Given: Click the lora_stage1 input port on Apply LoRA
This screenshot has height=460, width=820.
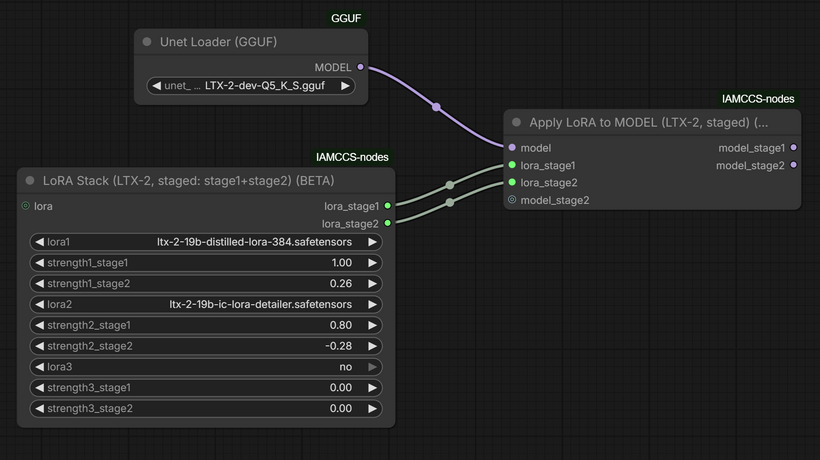Looking at the screenshot, I should pos(512,165).
